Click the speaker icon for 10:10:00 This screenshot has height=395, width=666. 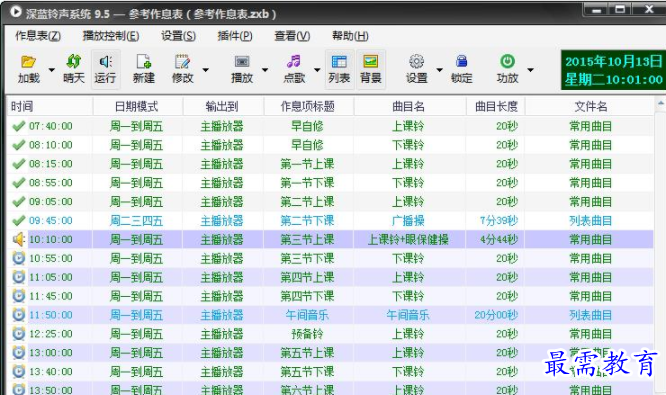pos(19,240)
